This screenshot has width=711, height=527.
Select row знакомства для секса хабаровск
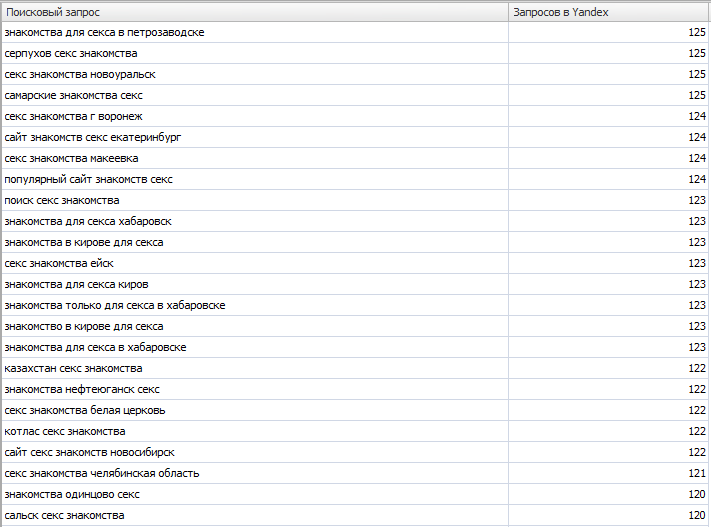(355, 221)
